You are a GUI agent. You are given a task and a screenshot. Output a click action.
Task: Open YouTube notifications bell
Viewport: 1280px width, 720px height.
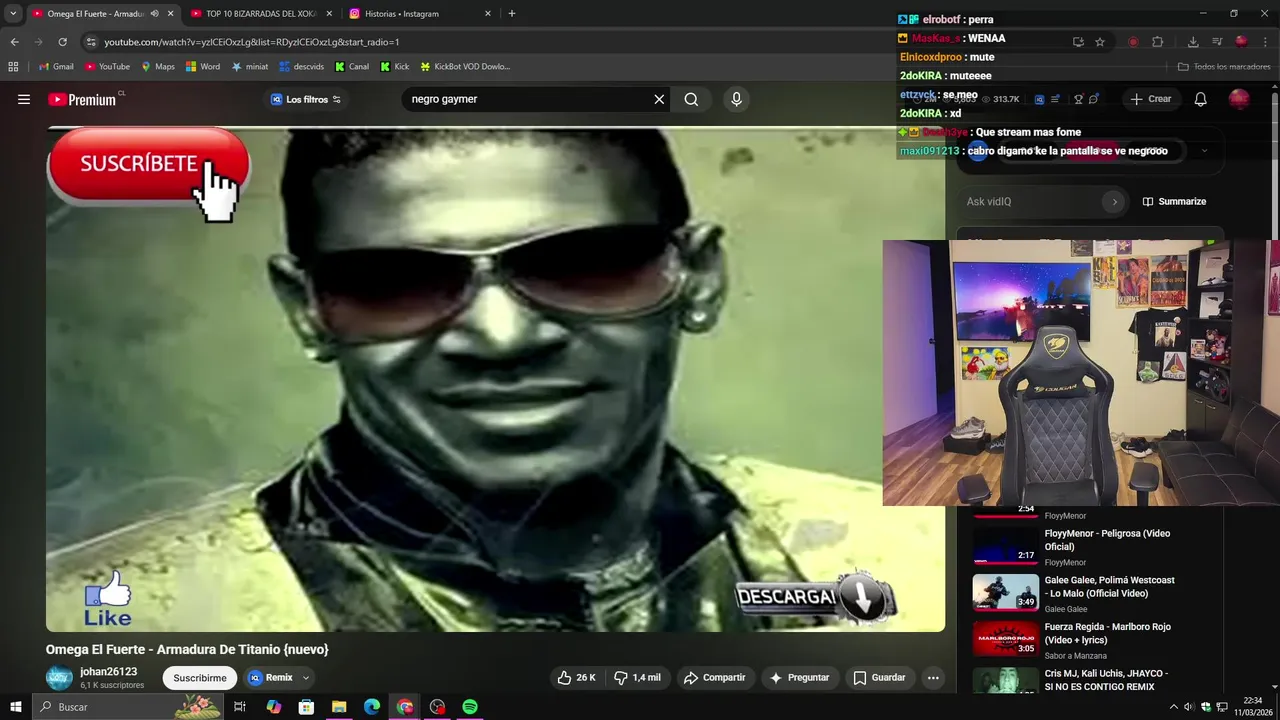click(1201, 99)
